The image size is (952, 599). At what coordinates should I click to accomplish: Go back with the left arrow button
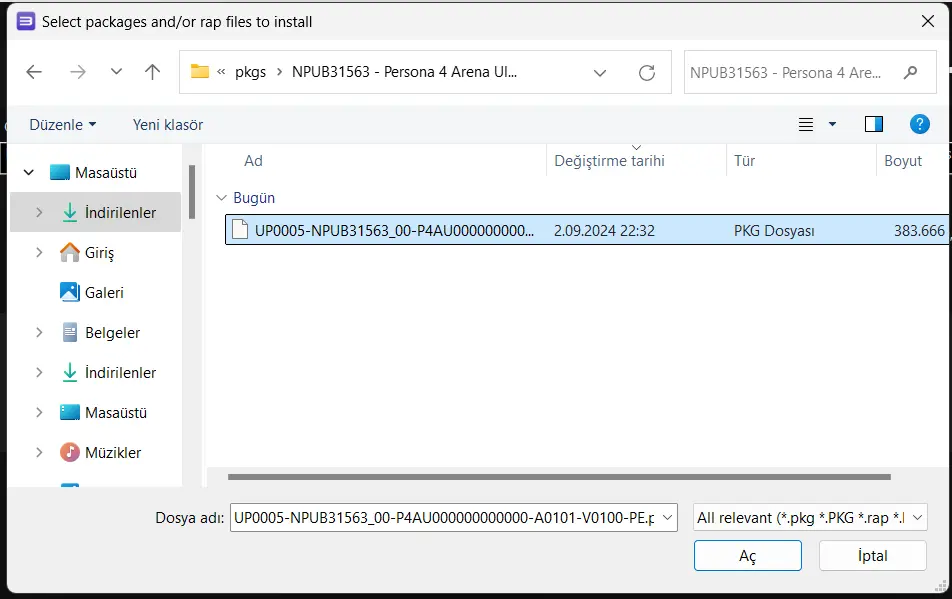click(x=34, y=72)
